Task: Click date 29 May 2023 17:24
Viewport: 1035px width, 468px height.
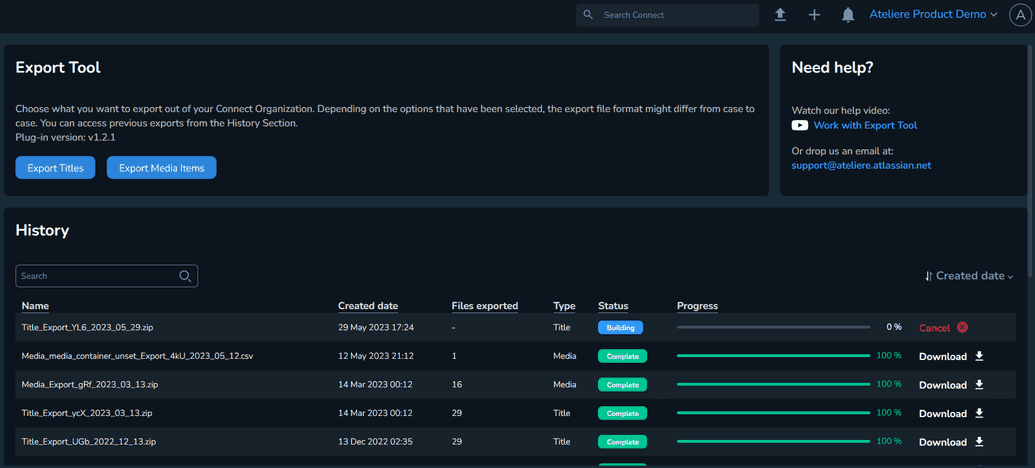Action: tap(376, 327)
